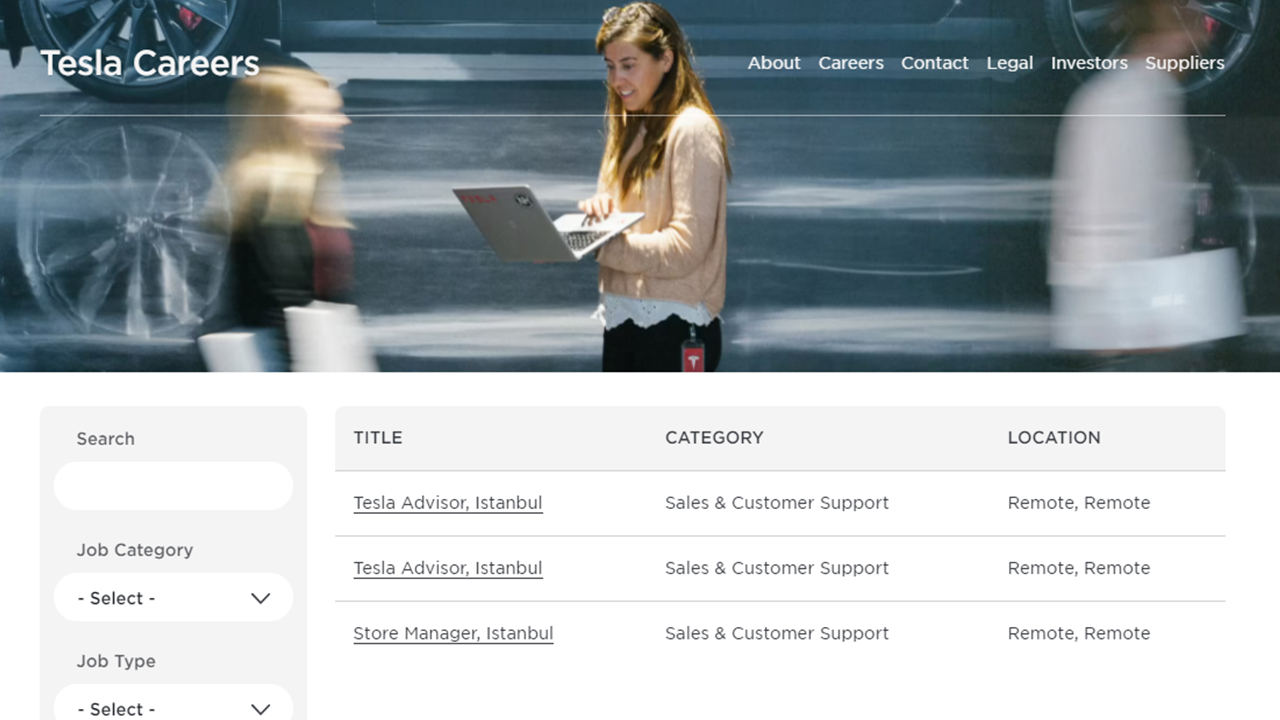
Task: Click the CATEGORY column header
Action: (x=714, y=438)
